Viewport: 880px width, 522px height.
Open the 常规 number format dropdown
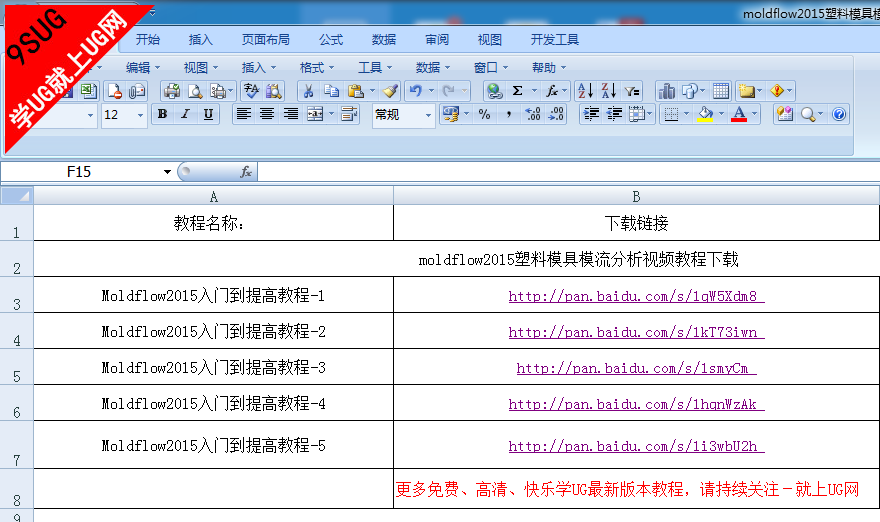[x=428, y=115]
